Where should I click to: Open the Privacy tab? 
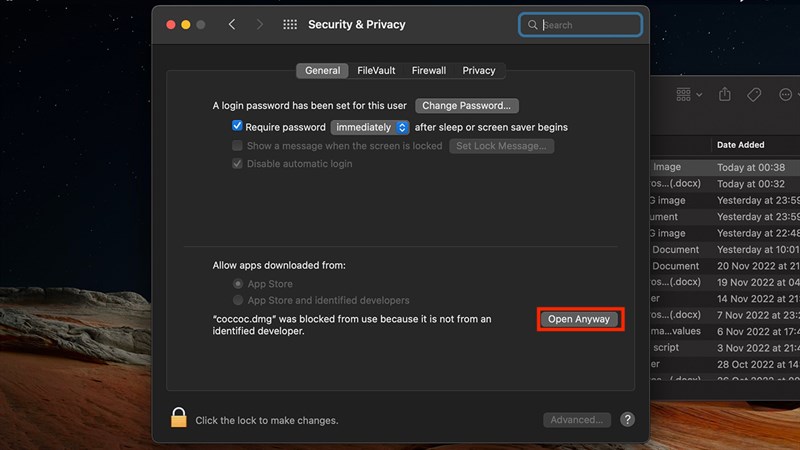point(479,71)
